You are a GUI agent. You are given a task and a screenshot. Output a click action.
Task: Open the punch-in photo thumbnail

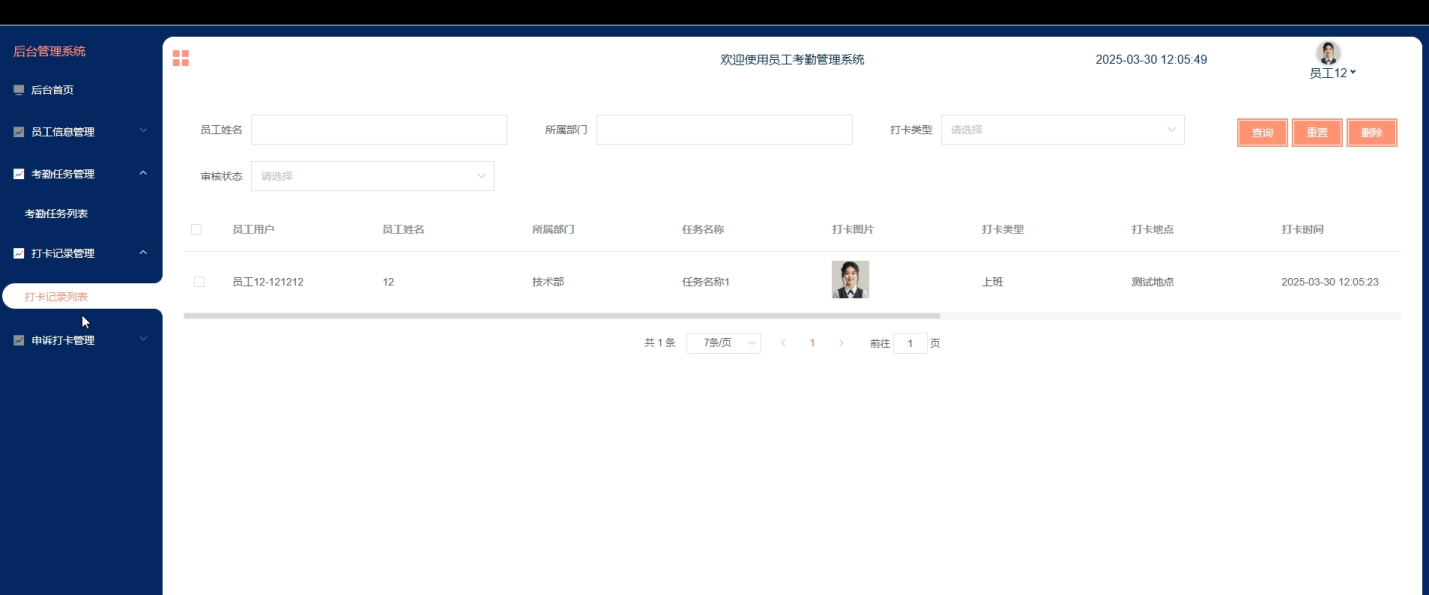(850, 280)
